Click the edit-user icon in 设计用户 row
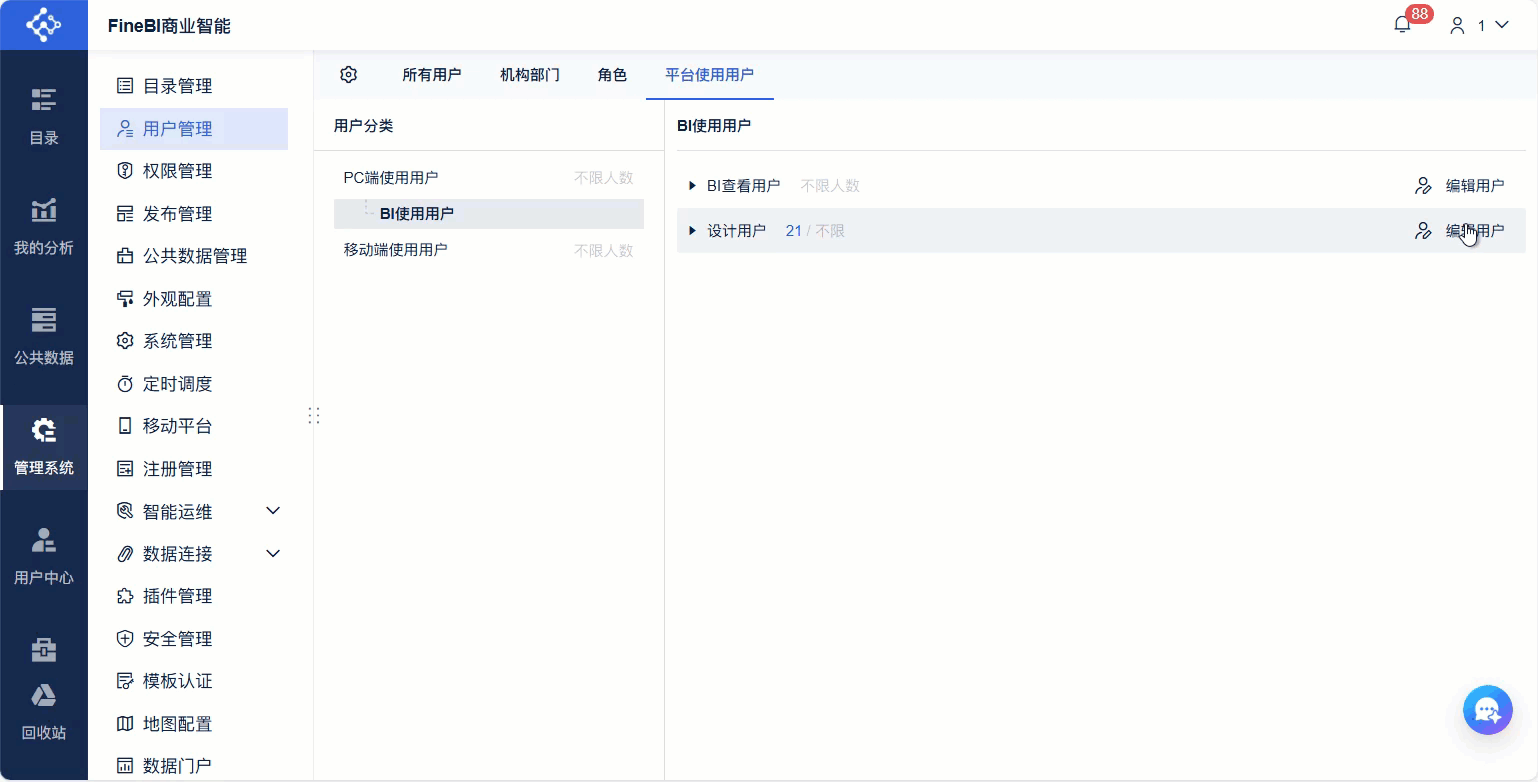This screenshot has height=782, width=1538. pos(1423,231)
